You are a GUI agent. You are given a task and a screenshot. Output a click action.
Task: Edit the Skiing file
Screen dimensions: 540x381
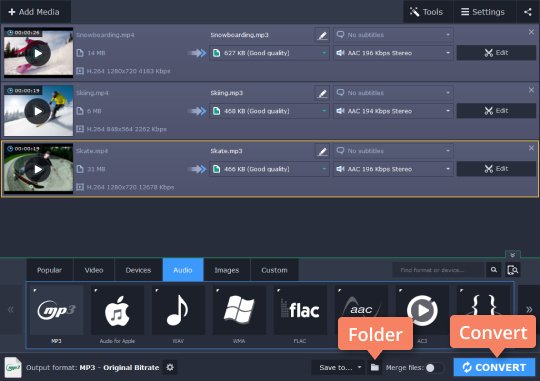point(496,111)
